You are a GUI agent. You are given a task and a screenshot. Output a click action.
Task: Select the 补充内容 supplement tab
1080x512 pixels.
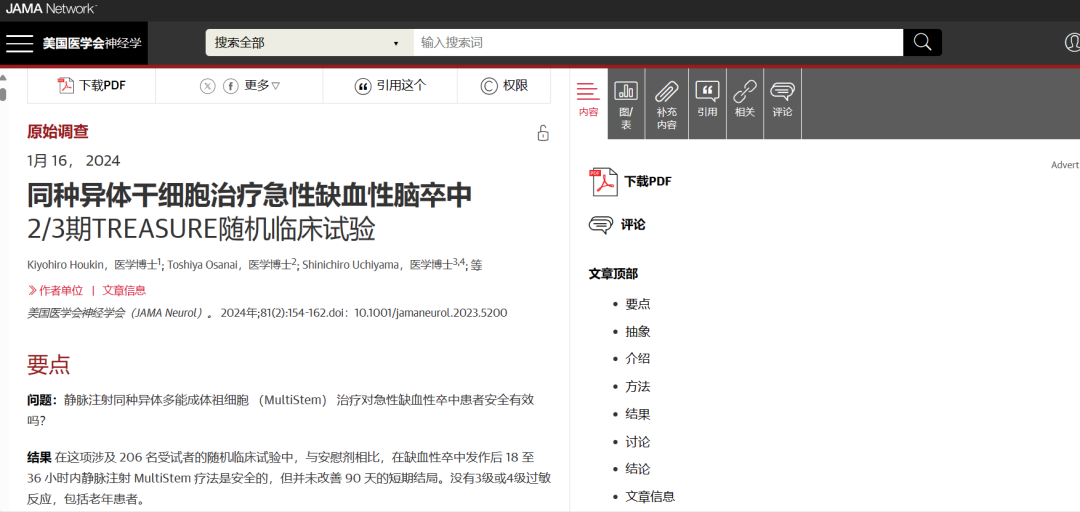666,103
